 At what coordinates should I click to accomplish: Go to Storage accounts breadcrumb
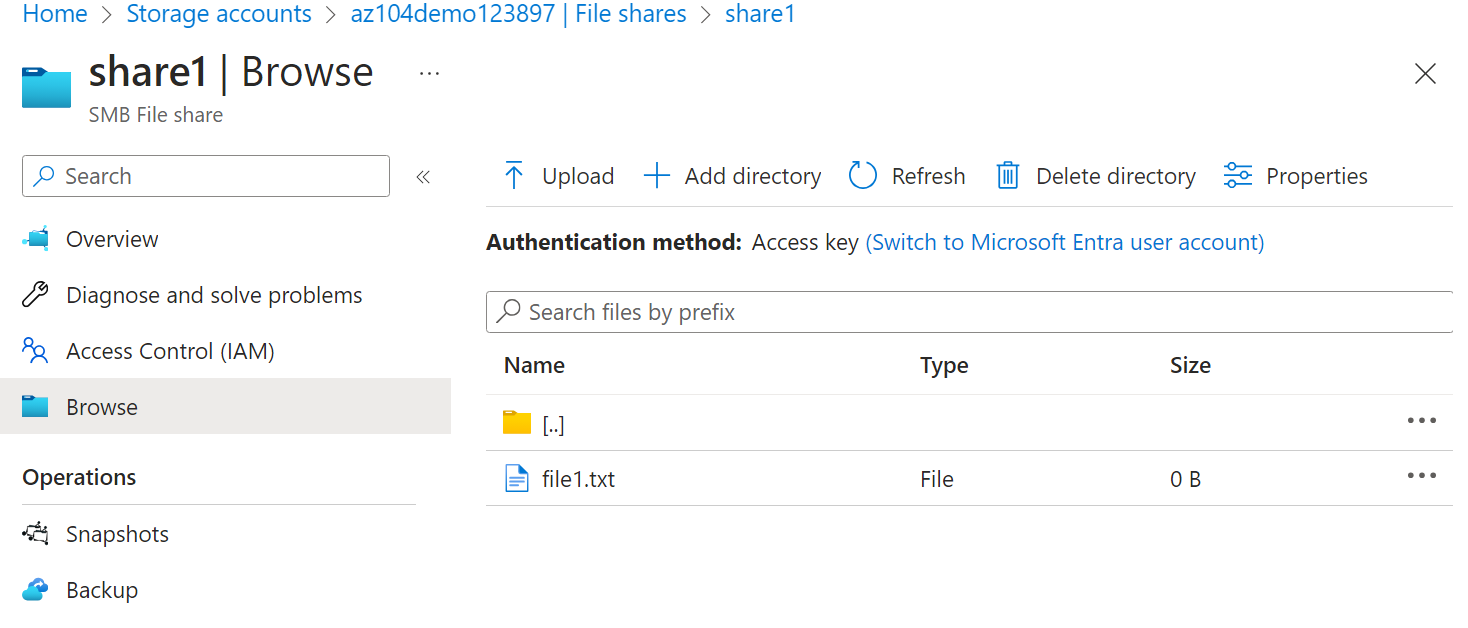coord(219,14)
